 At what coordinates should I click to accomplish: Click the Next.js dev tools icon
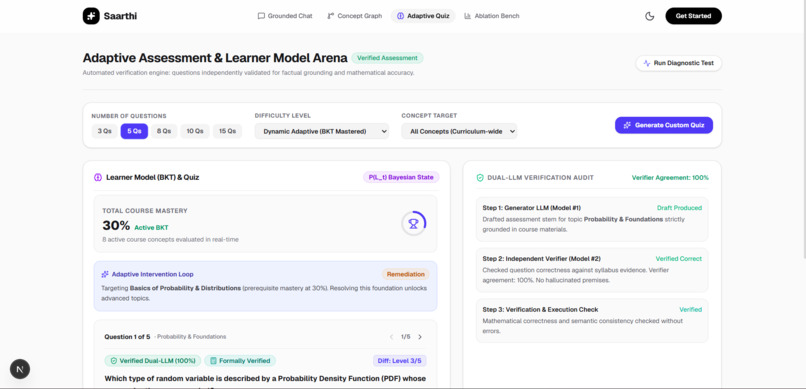tap(20, 369)
